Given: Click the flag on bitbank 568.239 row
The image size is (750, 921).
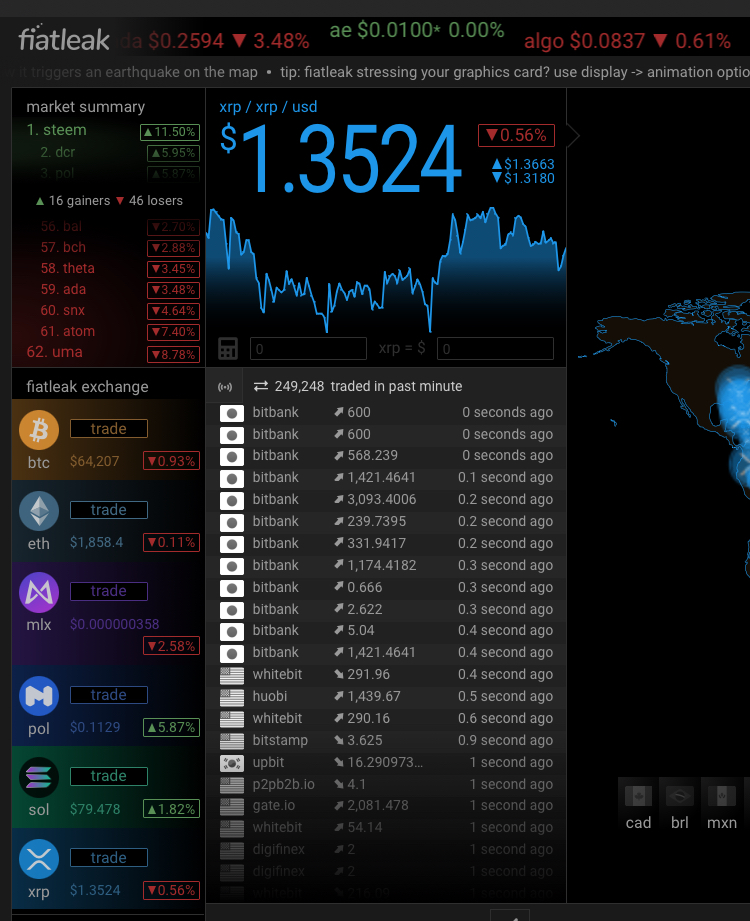Looking at the screenshot, I should [x=231, y=456].
